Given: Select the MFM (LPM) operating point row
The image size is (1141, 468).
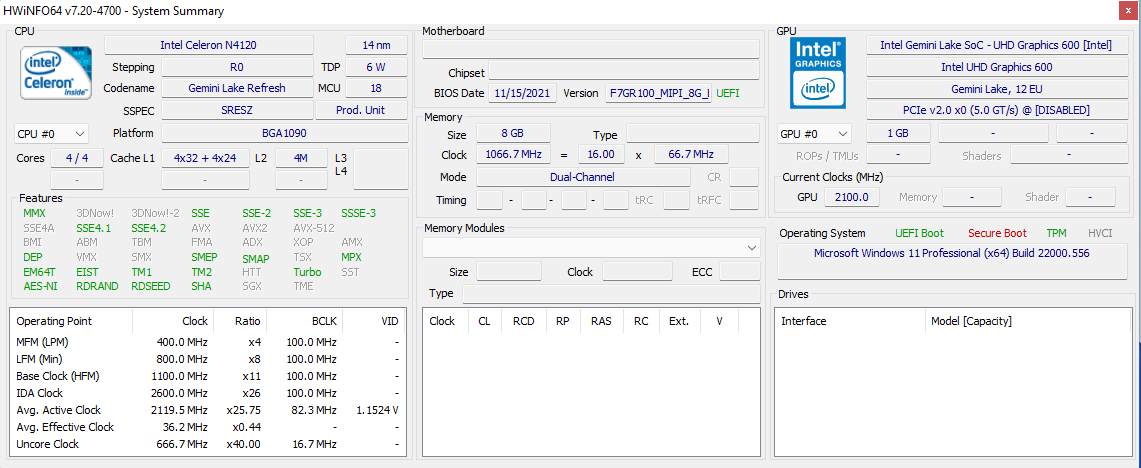Looking at the screenshot, I should 207,342.
